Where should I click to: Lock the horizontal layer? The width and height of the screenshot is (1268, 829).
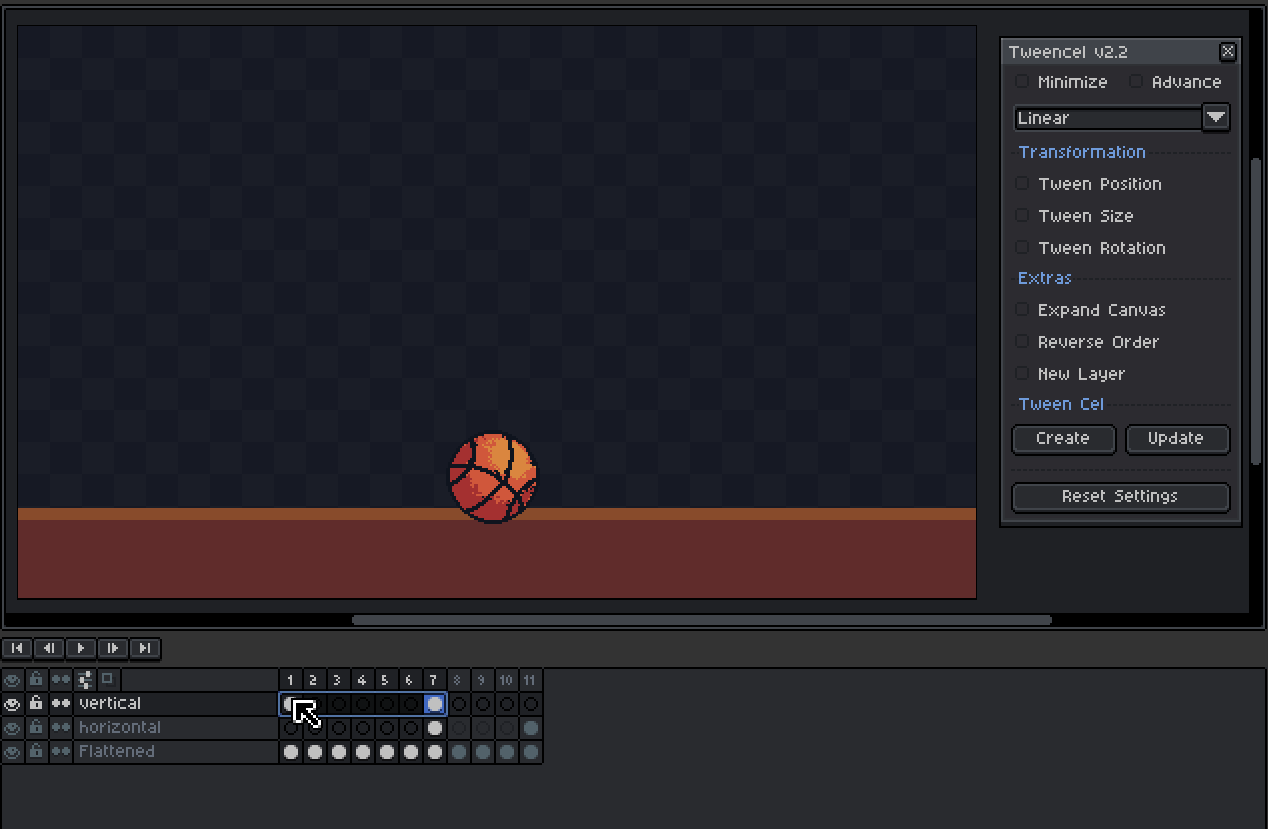(36, 727)
